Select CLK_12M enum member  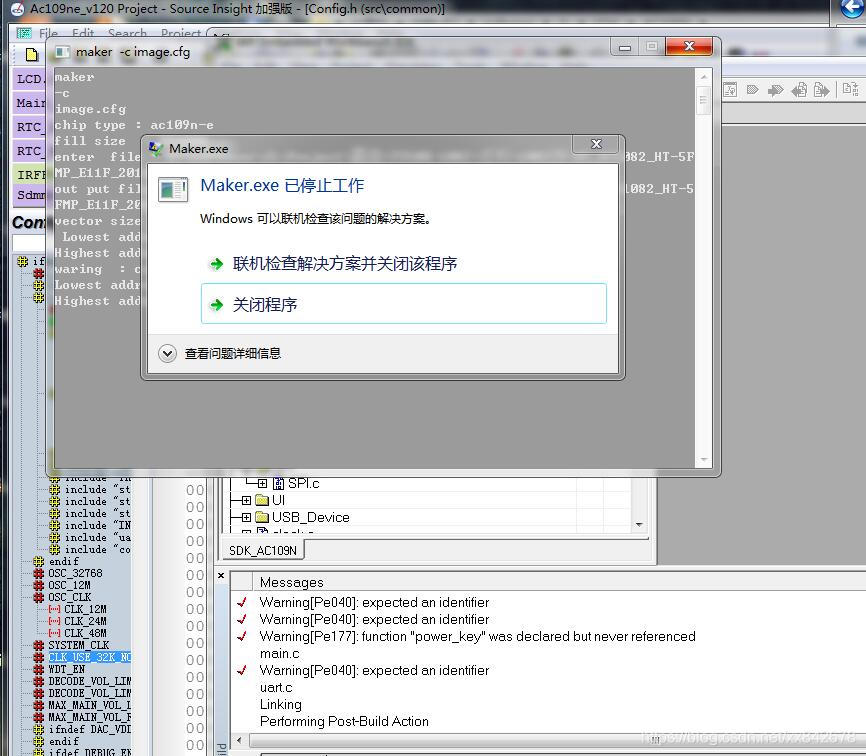tap(85, 609)
